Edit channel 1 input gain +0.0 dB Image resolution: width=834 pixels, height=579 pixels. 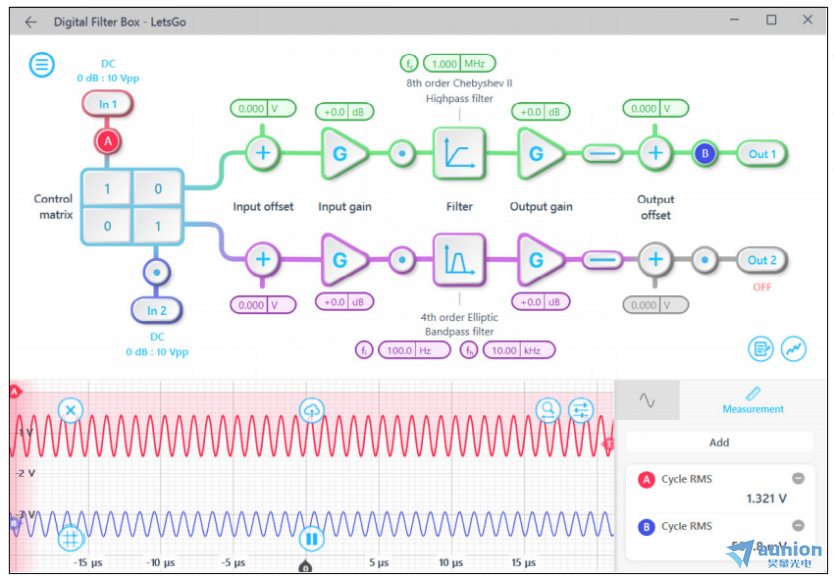click(x=344, y=112)
